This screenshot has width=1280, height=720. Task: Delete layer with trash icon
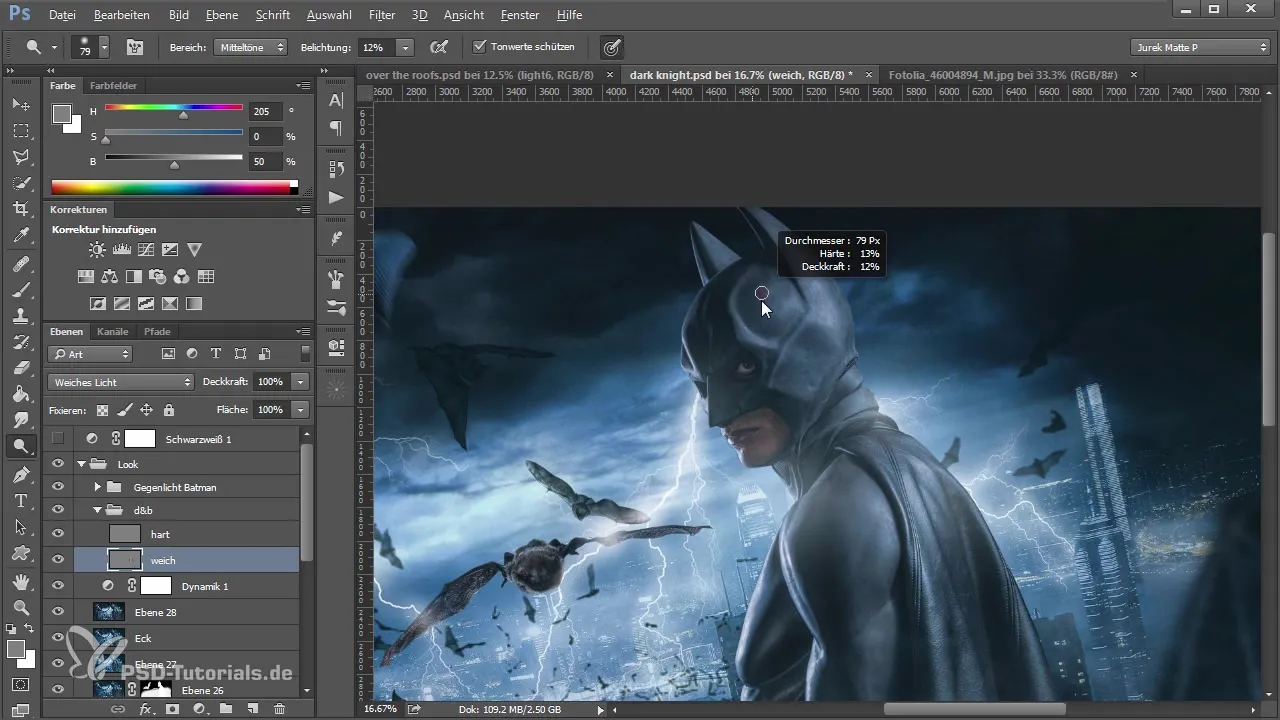(x=279, y=709)
